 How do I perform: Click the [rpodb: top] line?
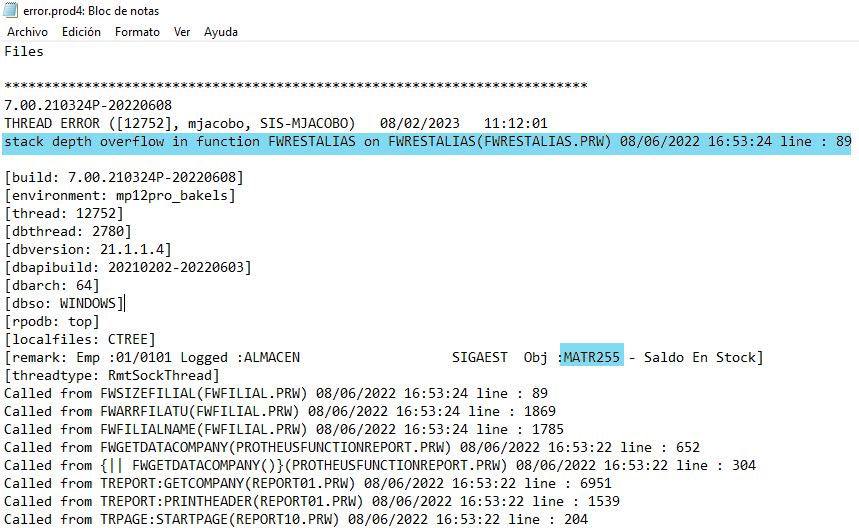(x=52, y=322)
